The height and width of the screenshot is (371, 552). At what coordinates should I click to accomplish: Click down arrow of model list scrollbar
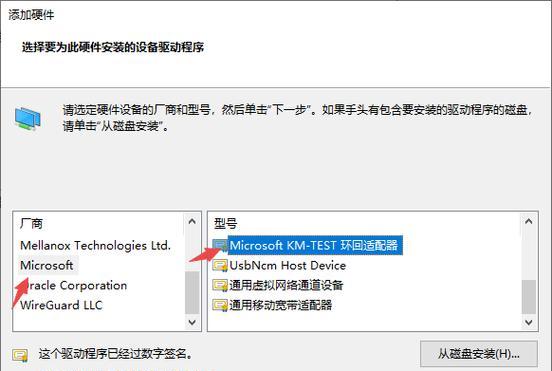[528, 322]
